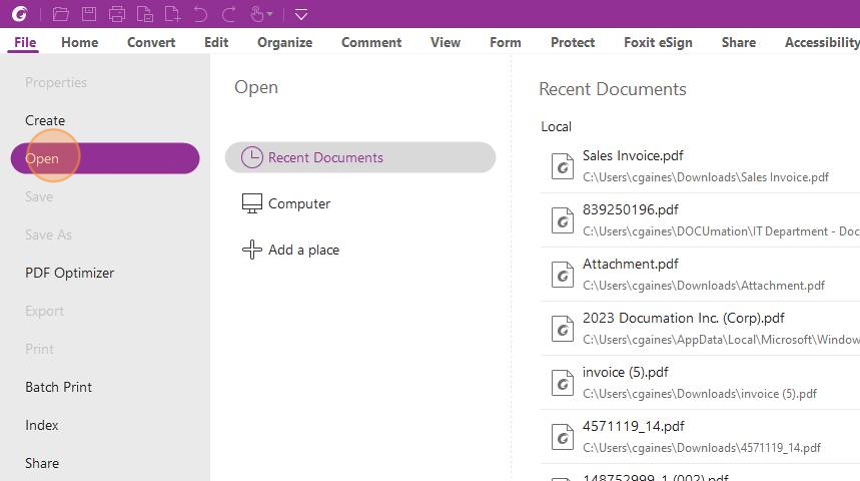Viewport: 860px width, 481px height.
Task: Open the Protect tab
Action: [573, 42]
